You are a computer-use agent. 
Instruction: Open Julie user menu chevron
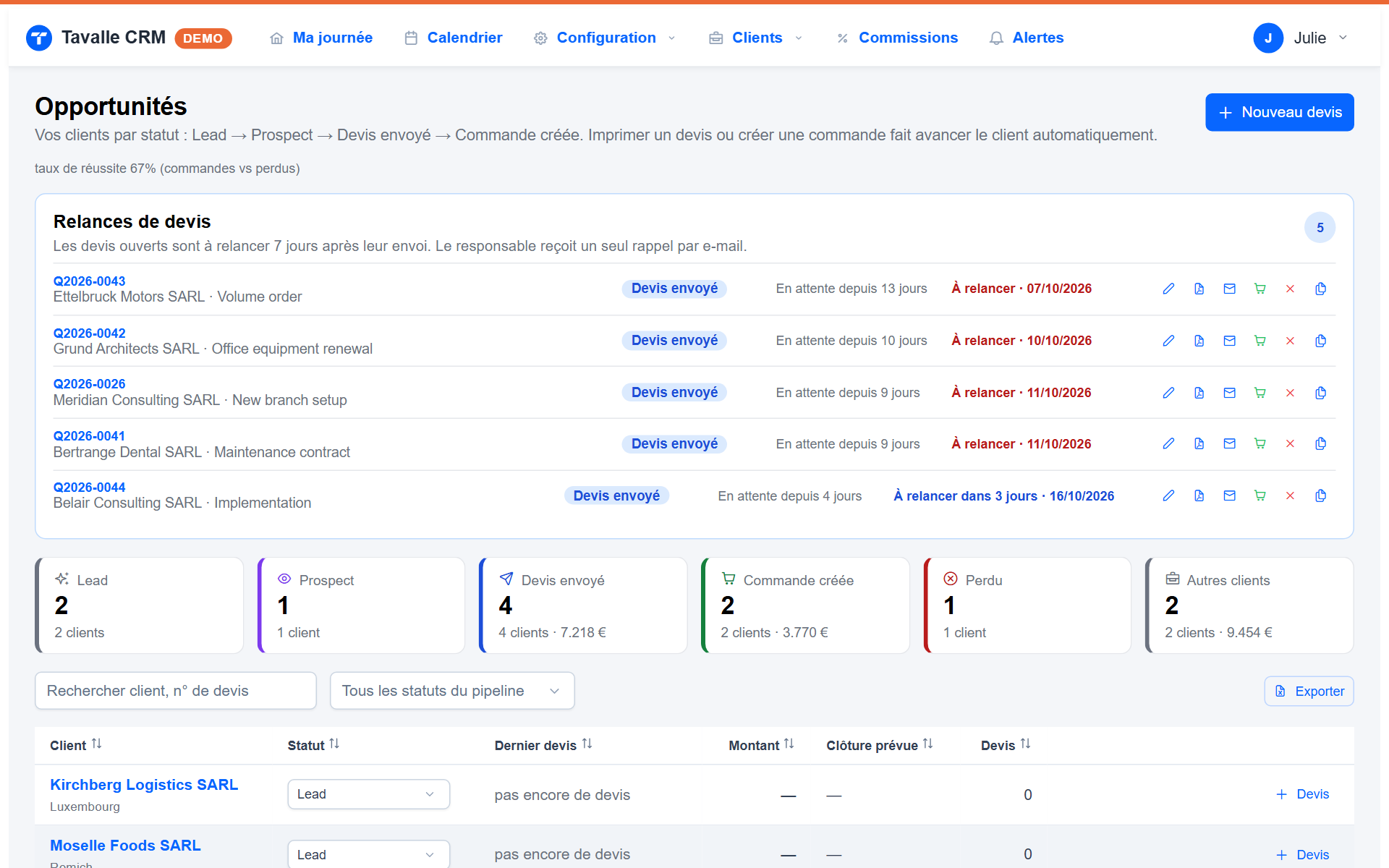1343,38
